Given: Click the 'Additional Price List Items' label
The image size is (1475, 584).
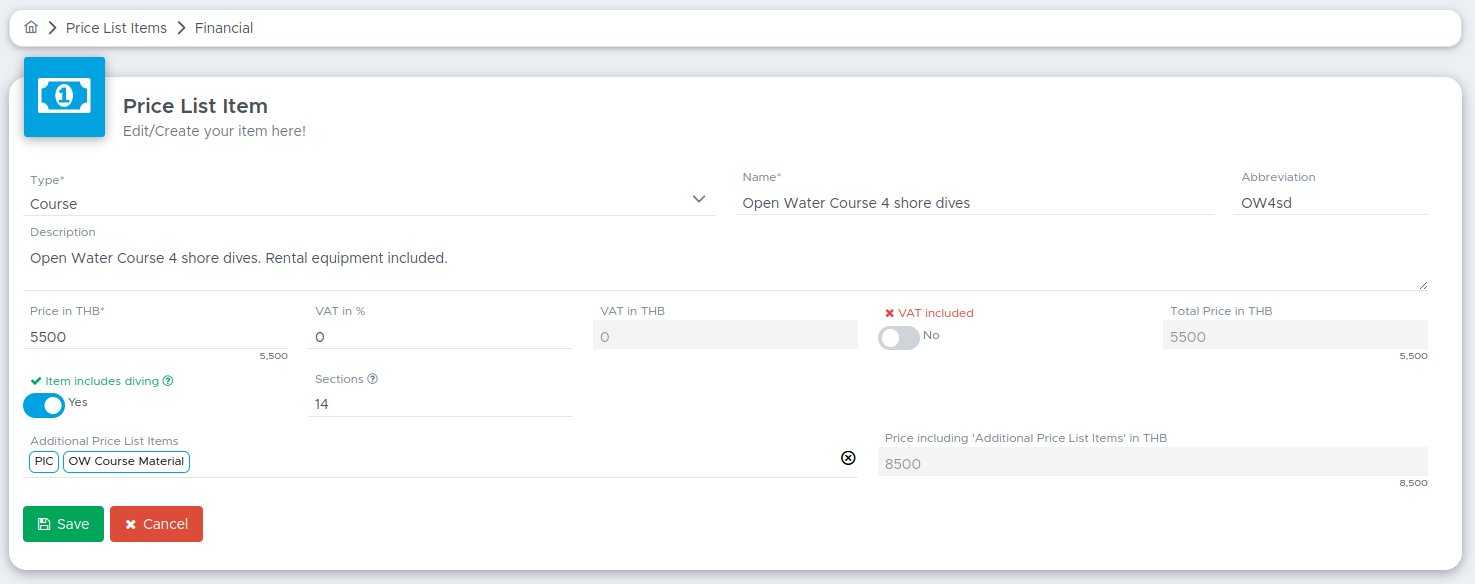Looking at the screenshot, I should [x=104, y=441].
